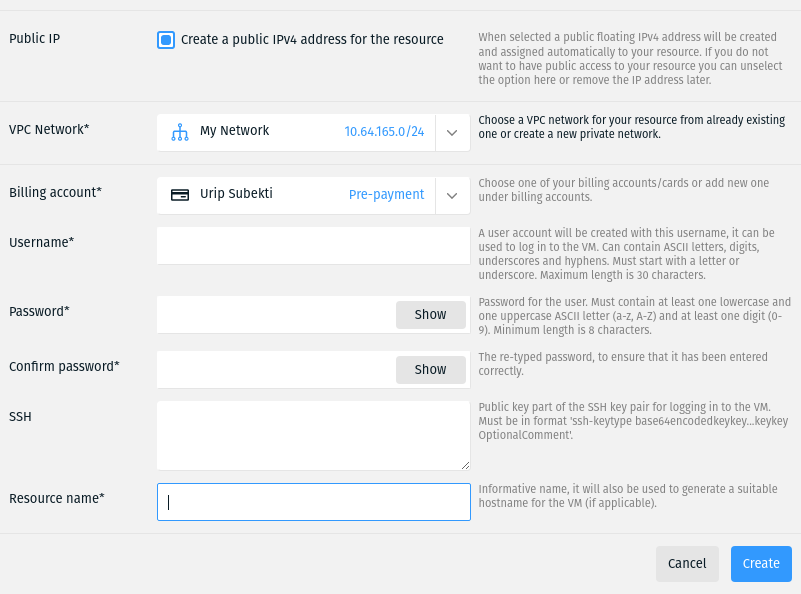Focus the Confirm password input field
This screenshot has width=801, height=594.
pyautogui.click(x=276, y=369)
